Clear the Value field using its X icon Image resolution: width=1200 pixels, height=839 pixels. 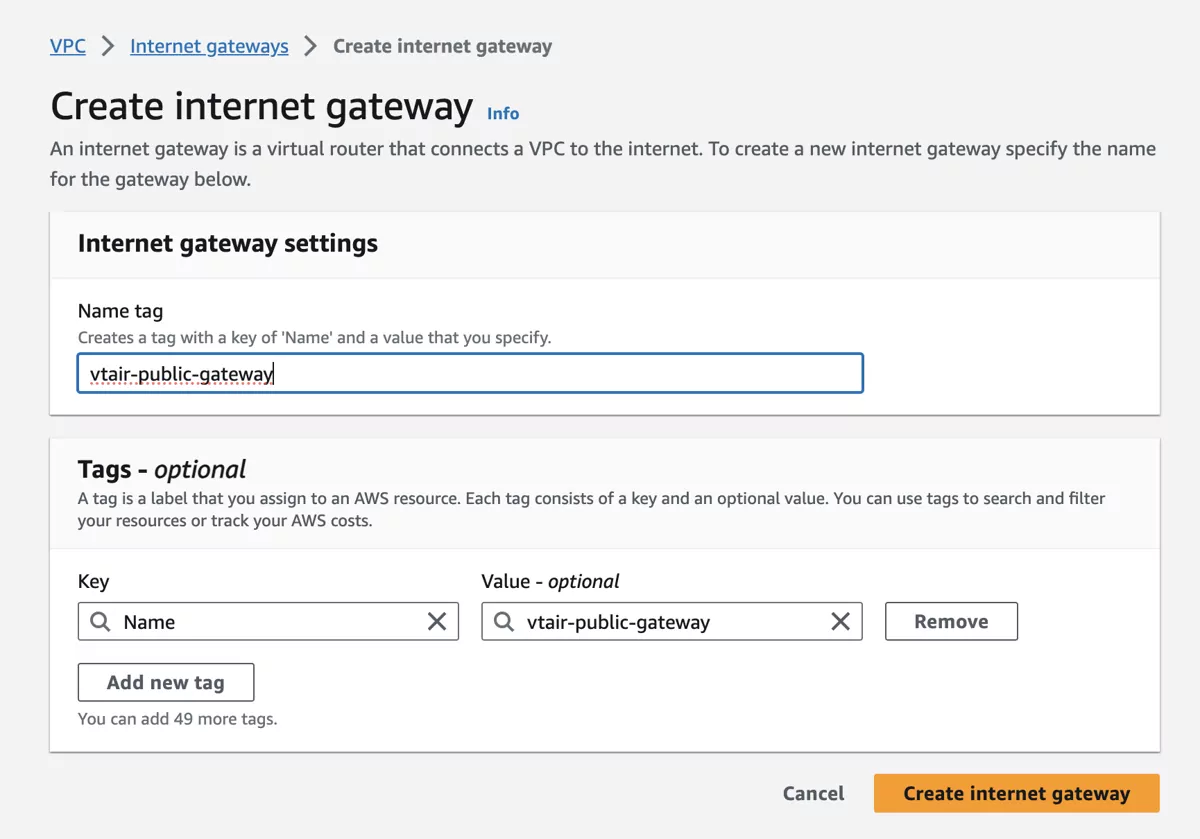[x=840, y=621]
